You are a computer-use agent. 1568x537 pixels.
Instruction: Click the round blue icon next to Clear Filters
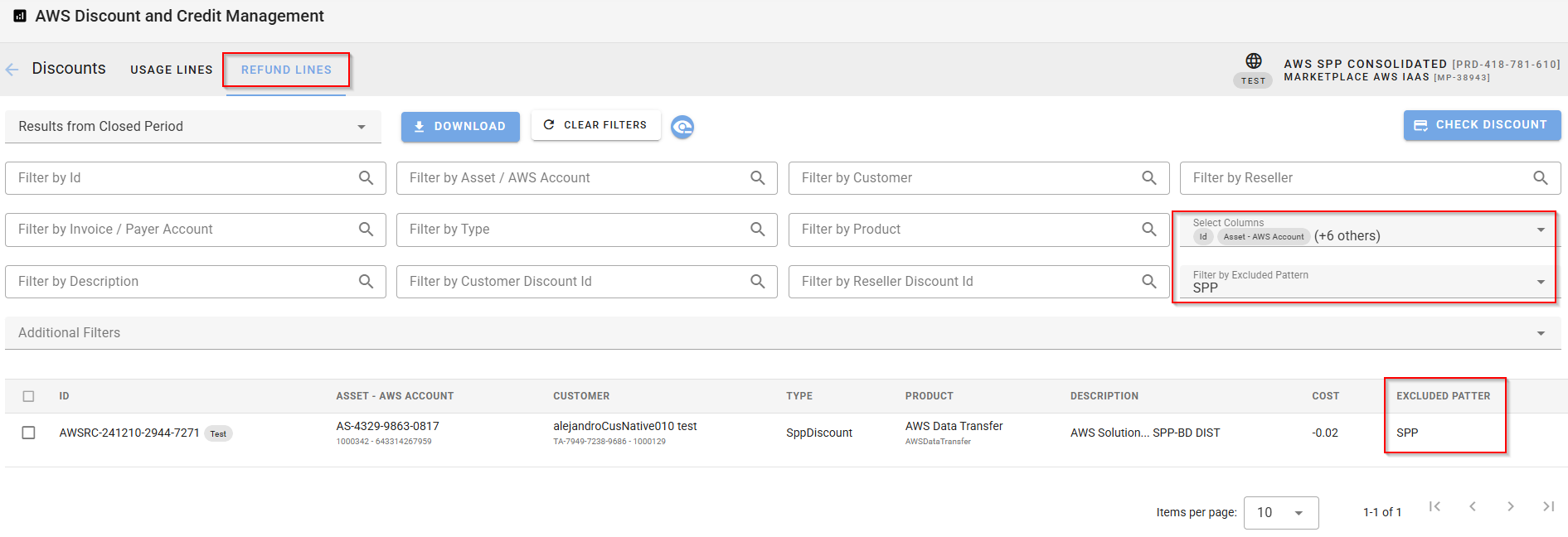click(682, 127)
